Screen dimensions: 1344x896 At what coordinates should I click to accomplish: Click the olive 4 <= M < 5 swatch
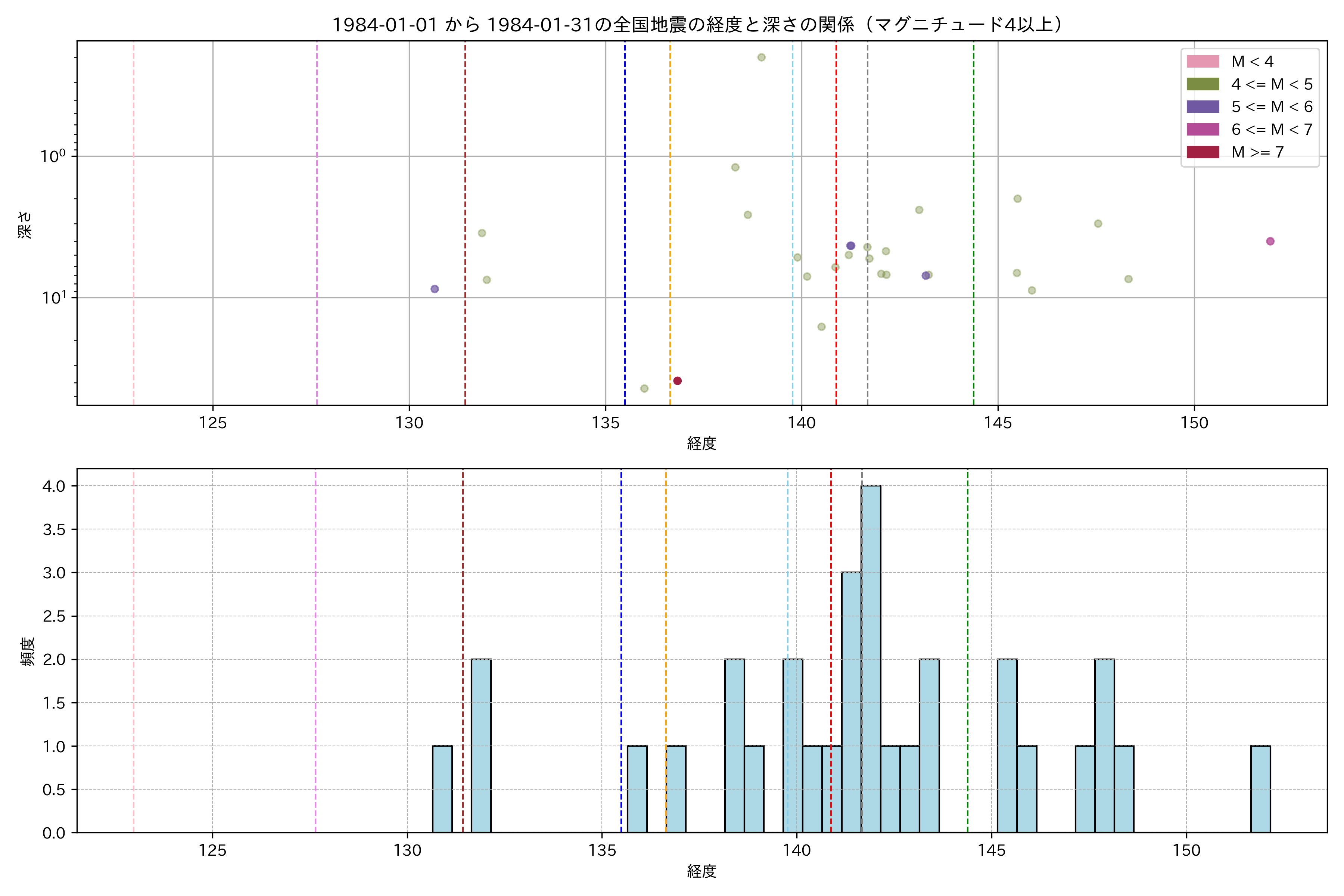[x=1202, y=84]
